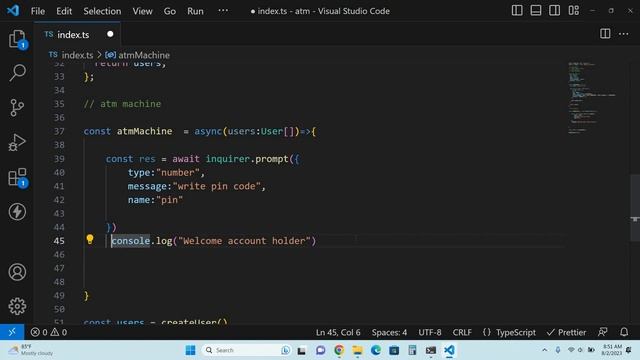Click the "write pin code" string on line 41
The height and width of the screenshot is (360, 640).
(x=216, y=186)
